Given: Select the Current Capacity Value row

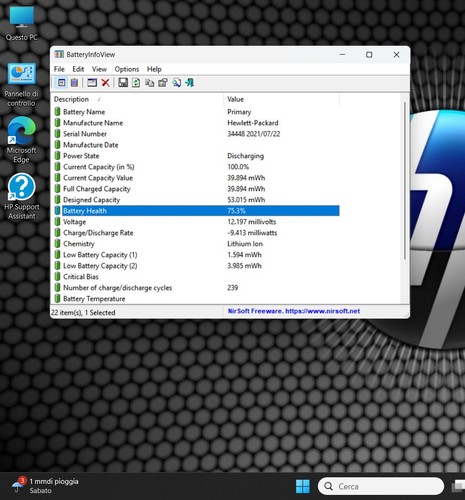Looking at the screenshot, I should pyautogui.click(x=197, y=178).
